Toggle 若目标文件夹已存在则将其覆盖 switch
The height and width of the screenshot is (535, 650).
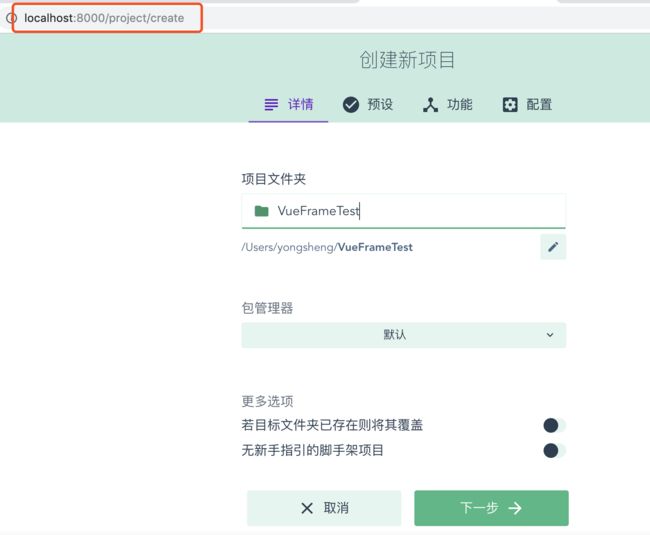tap(554, 425)
